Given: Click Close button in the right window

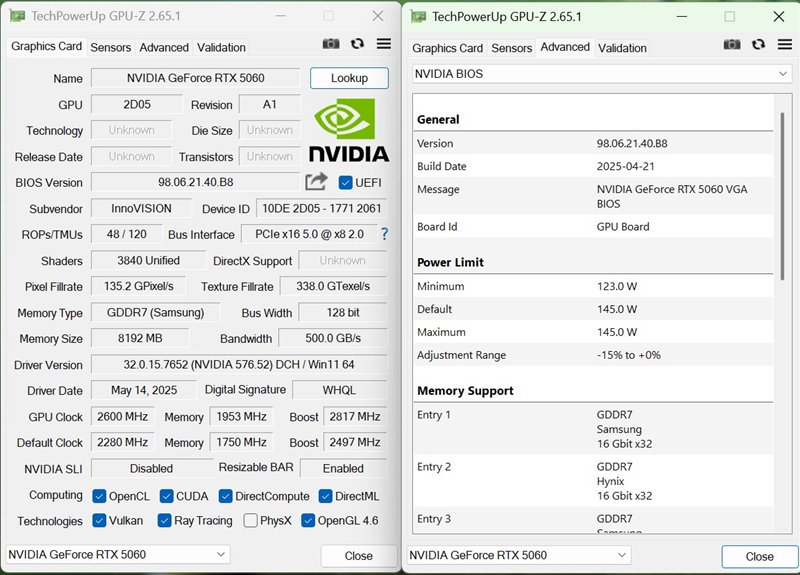Looking at the screenshot, I should click(x=759, y=556).
